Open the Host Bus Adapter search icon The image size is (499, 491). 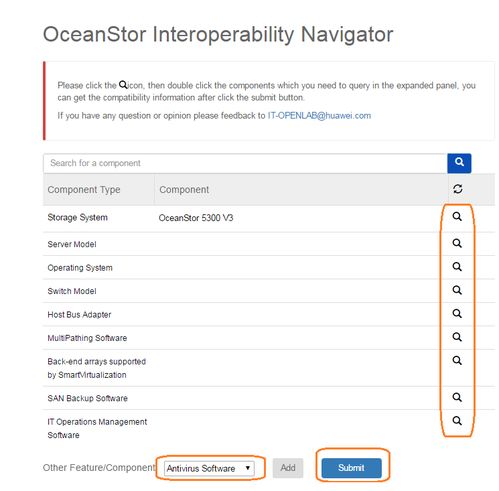click(x=457, y=313)
